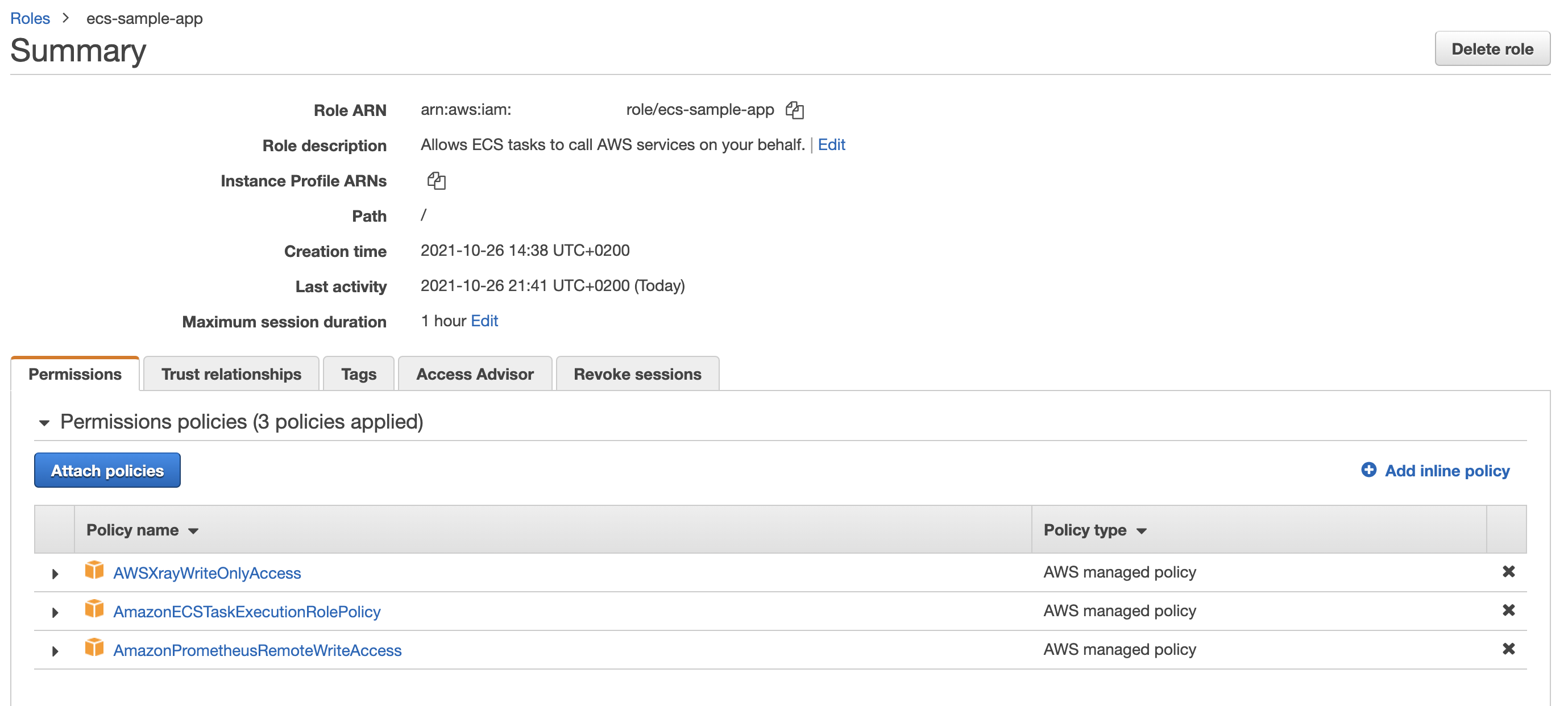
Task: Collapse the Permissions policies section
Action: [44, 422]
